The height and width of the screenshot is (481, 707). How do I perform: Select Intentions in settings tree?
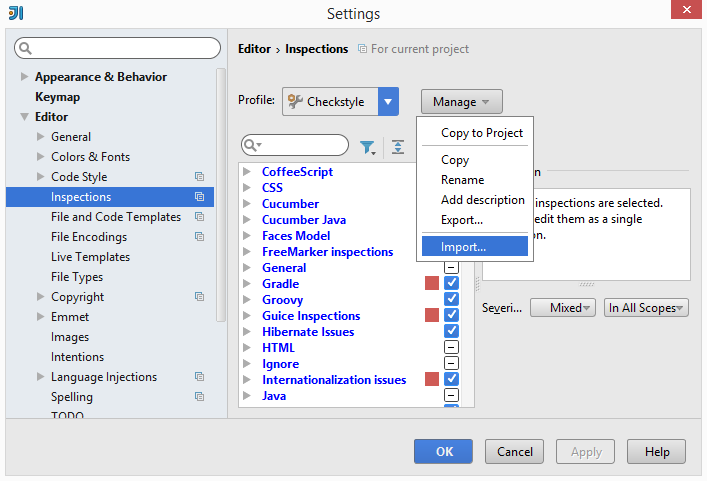(77, 357)
